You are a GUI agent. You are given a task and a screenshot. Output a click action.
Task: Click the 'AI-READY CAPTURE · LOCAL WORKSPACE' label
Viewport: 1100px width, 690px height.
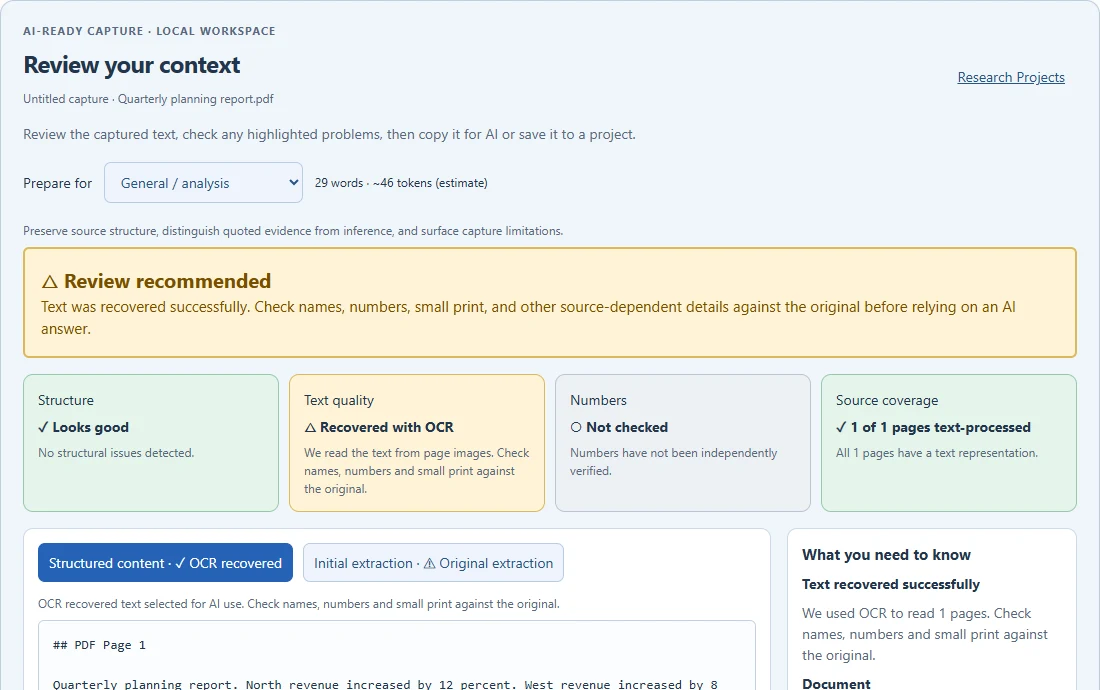149,31
